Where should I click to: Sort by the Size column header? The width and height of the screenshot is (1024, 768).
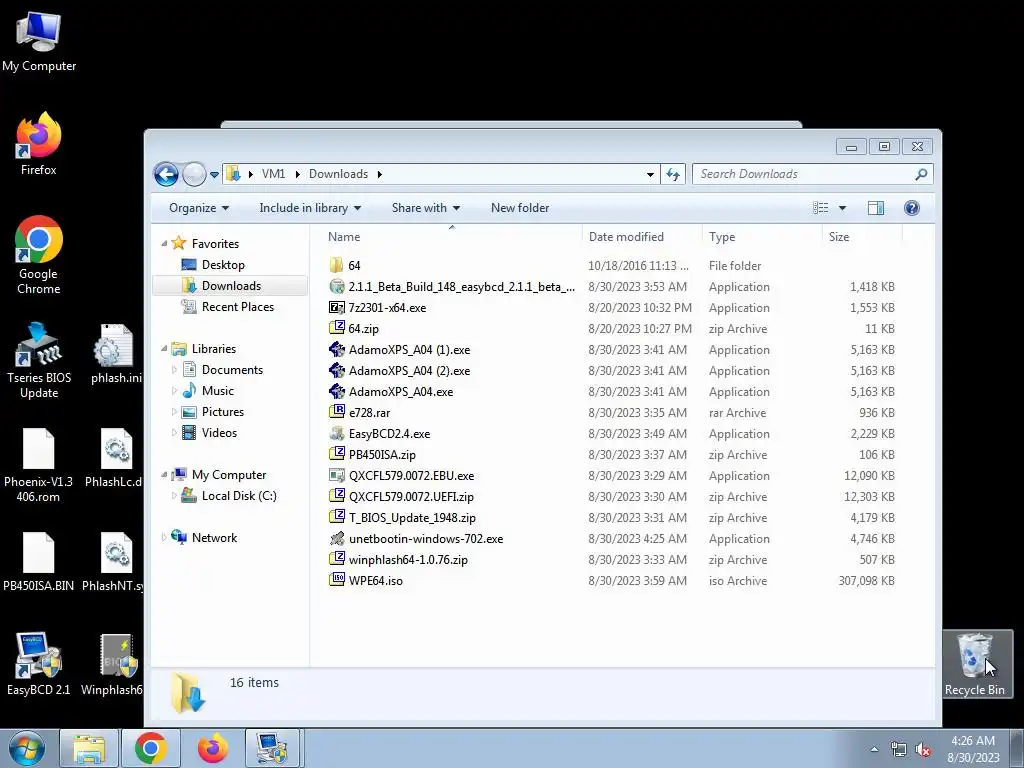pyautogui.click(x=862, y=236)
